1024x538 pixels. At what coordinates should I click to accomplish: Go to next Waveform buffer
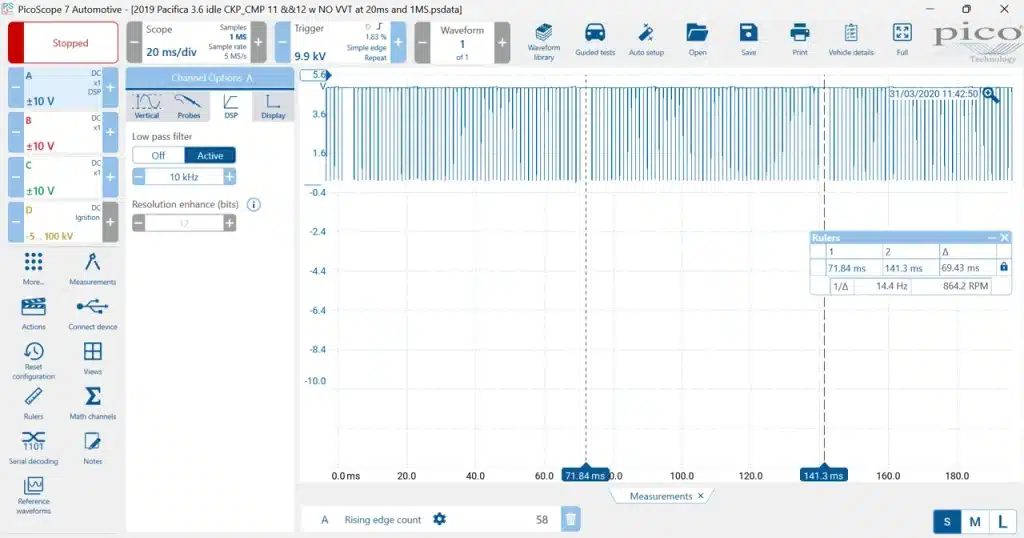(x=502, y=42)
